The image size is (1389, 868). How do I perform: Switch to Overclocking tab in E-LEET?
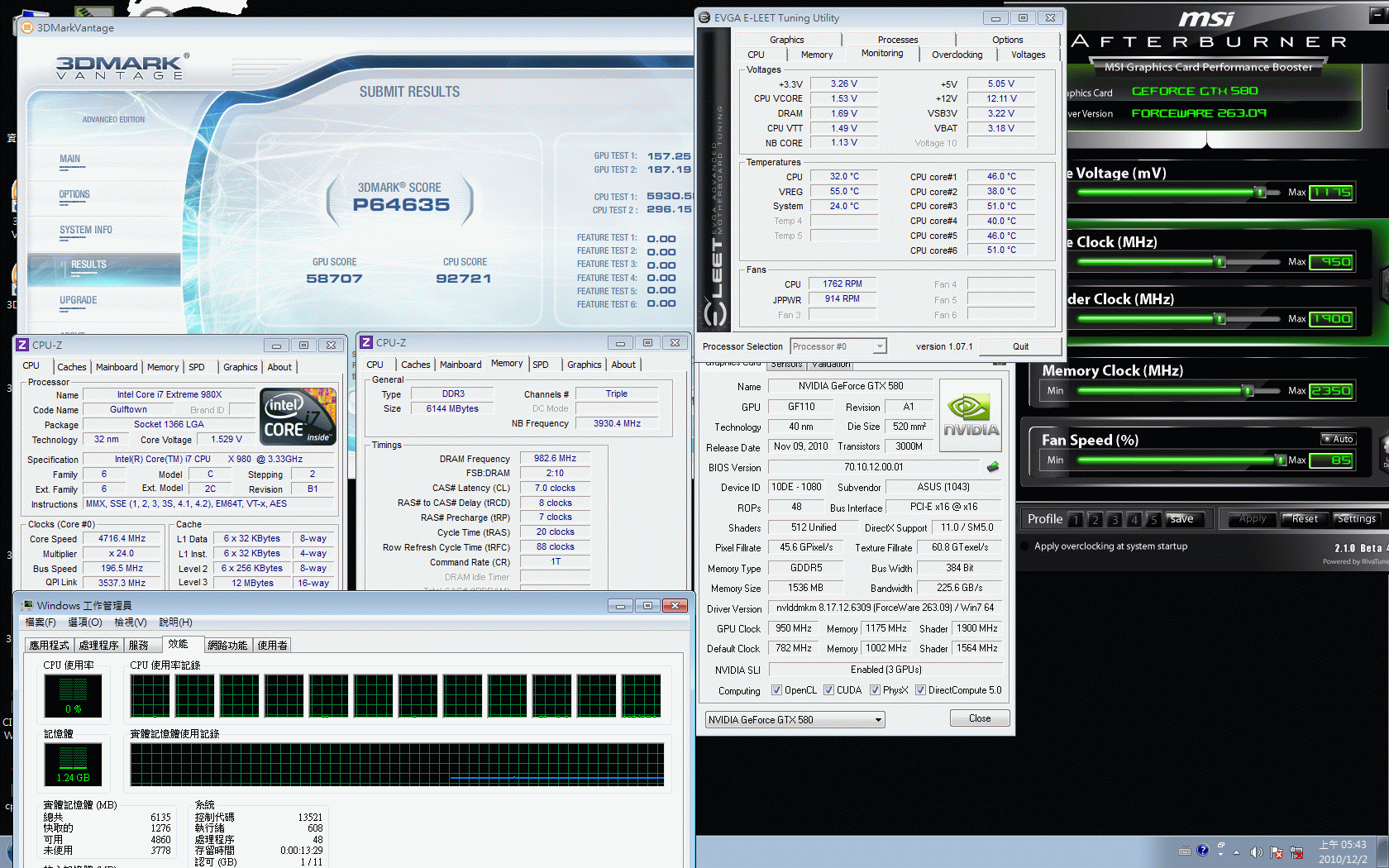pos(957,55)
